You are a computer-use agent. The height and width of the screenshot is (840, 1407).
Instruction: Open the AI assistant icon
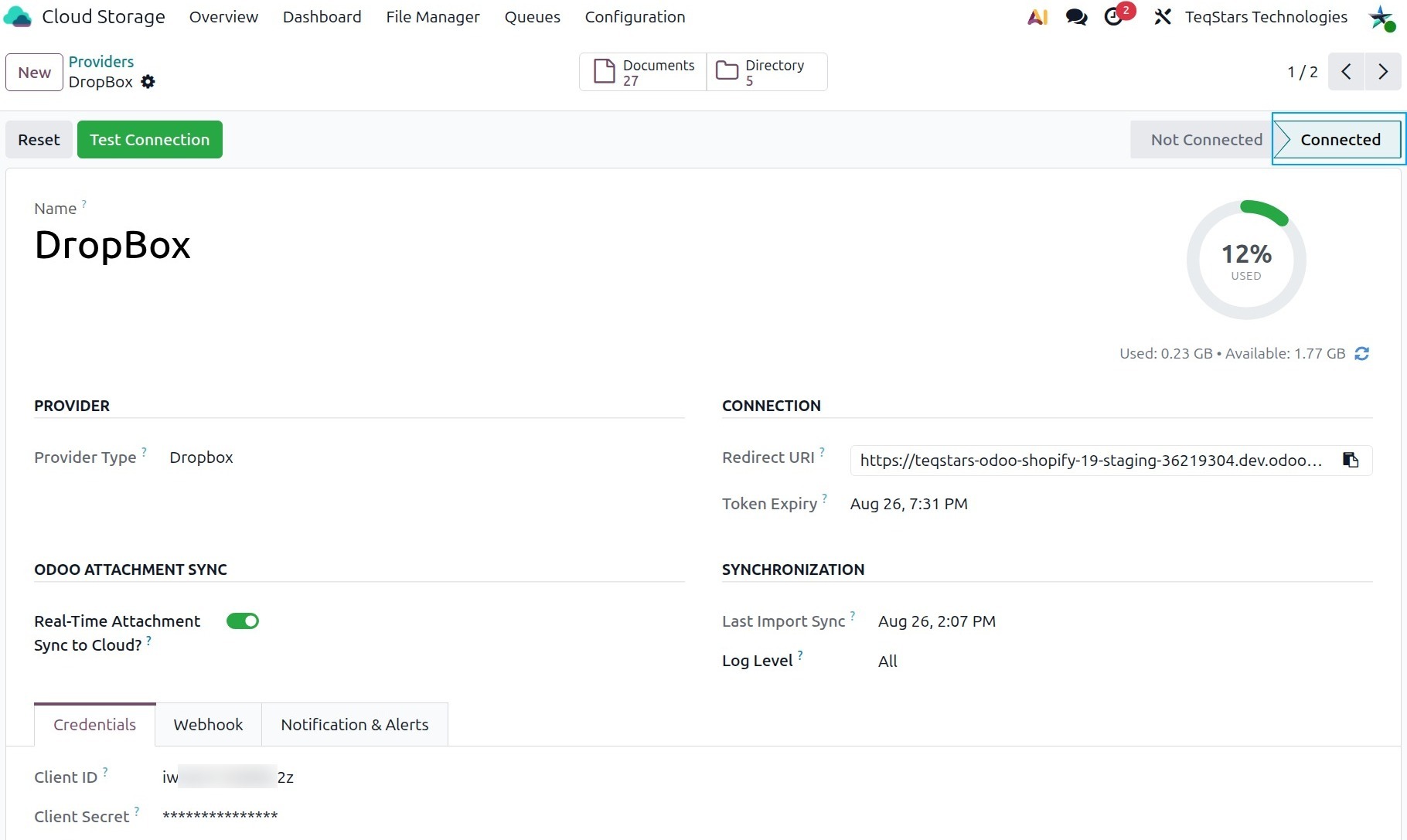coord(1037,16)
